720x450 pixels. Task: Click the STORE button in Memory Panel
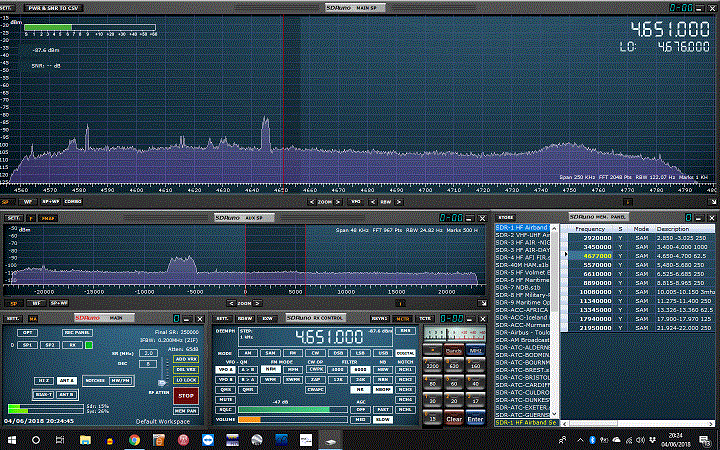[x=506, y=218]
